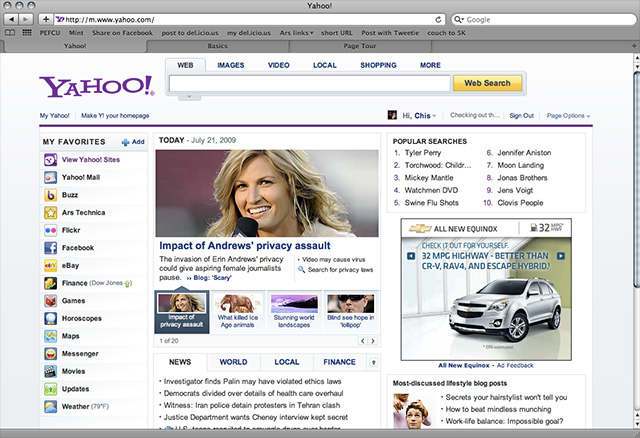Click in the Yahoo web search field
This screenshot has height=438, width=640.
(309, 83)
